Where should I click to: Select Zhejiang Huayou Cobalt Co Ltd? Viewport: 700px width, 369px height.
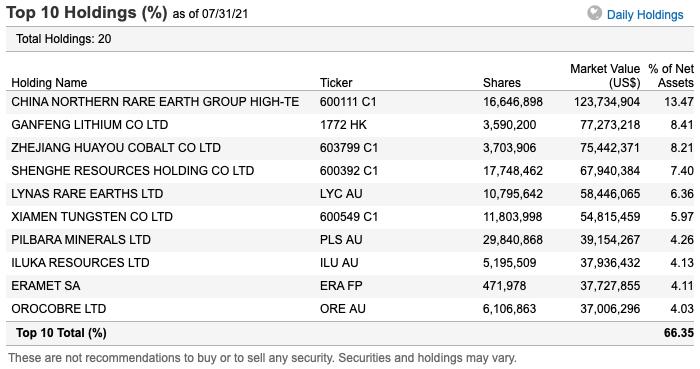(x=116, y=148)
